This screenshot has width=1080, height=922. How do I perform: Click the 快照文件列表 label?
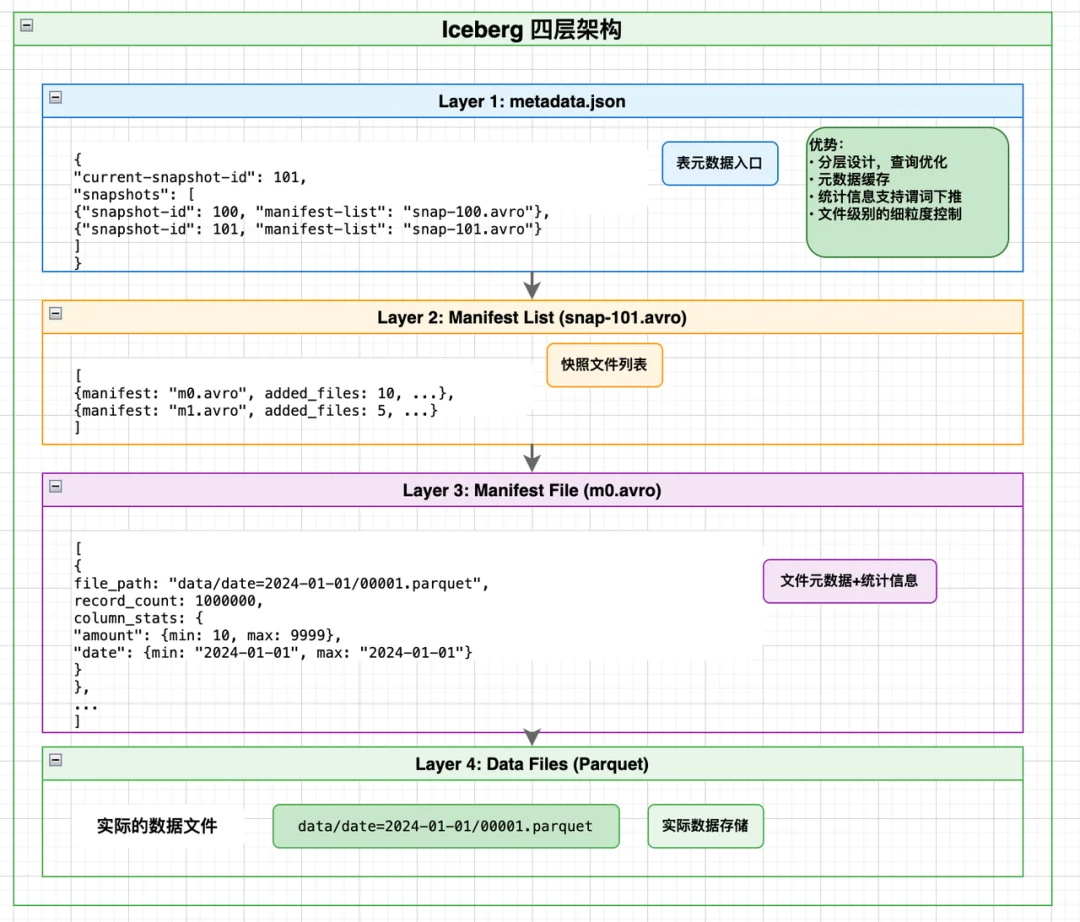[604, 365]
